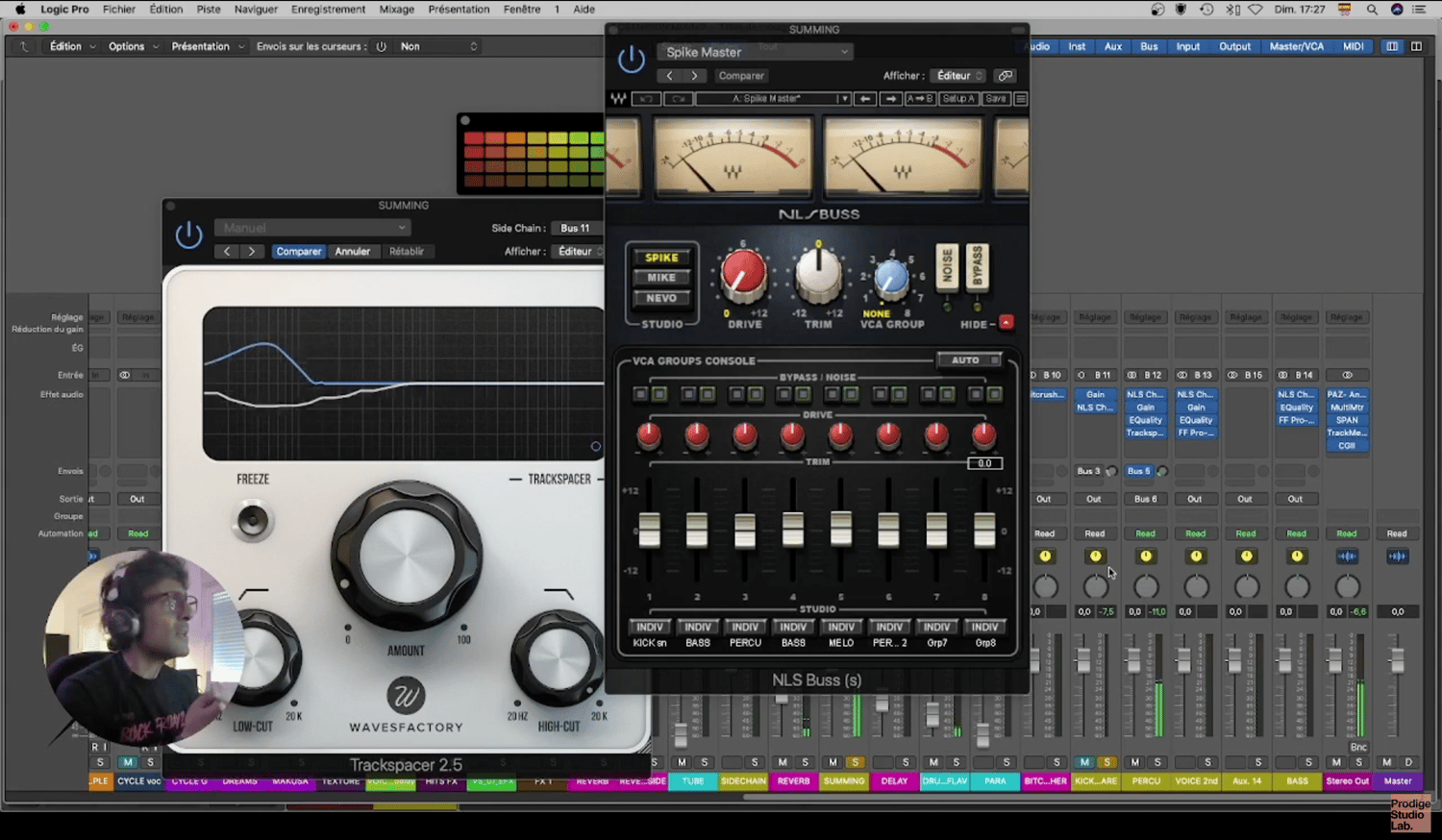Click the Waves Save button
1442x840 pixels.
coord(996,98)
